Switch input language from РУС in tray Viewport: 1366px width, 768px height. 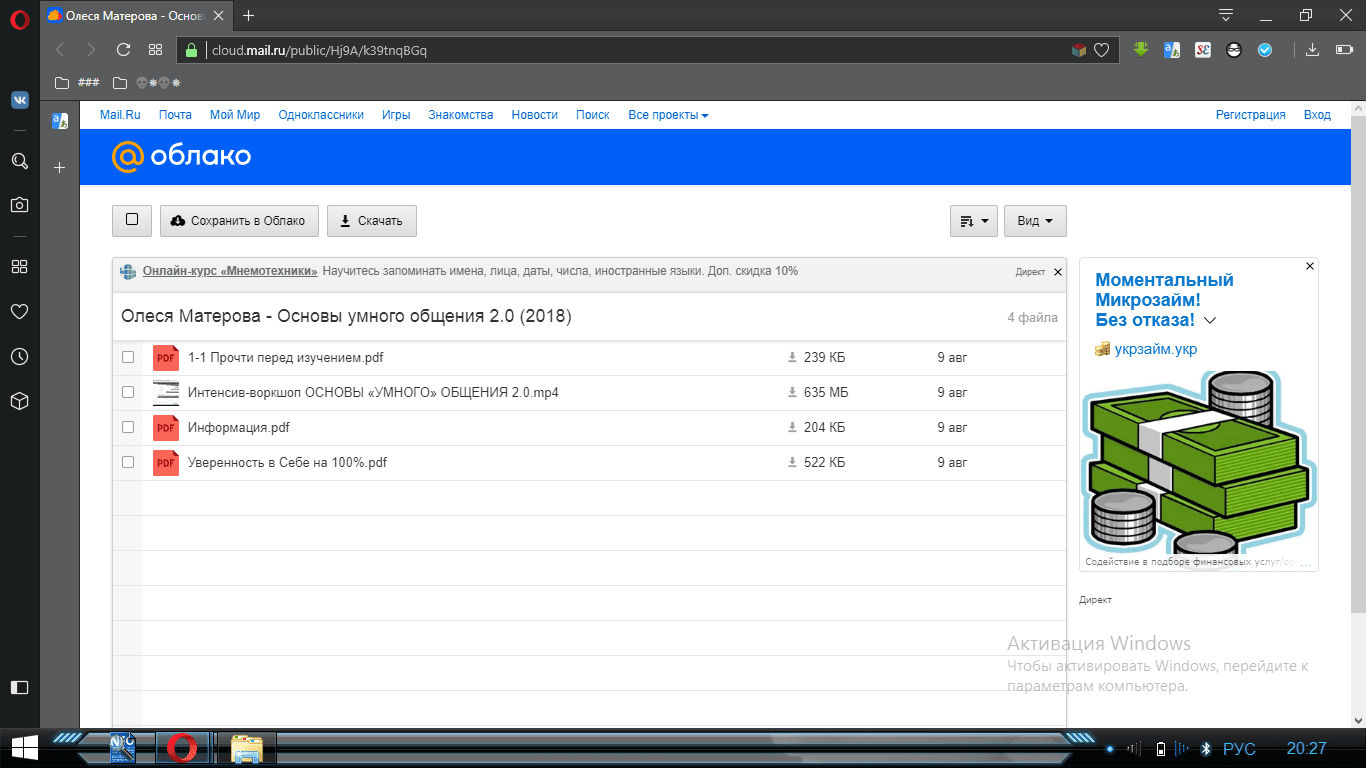click(x=1240, y=749)
